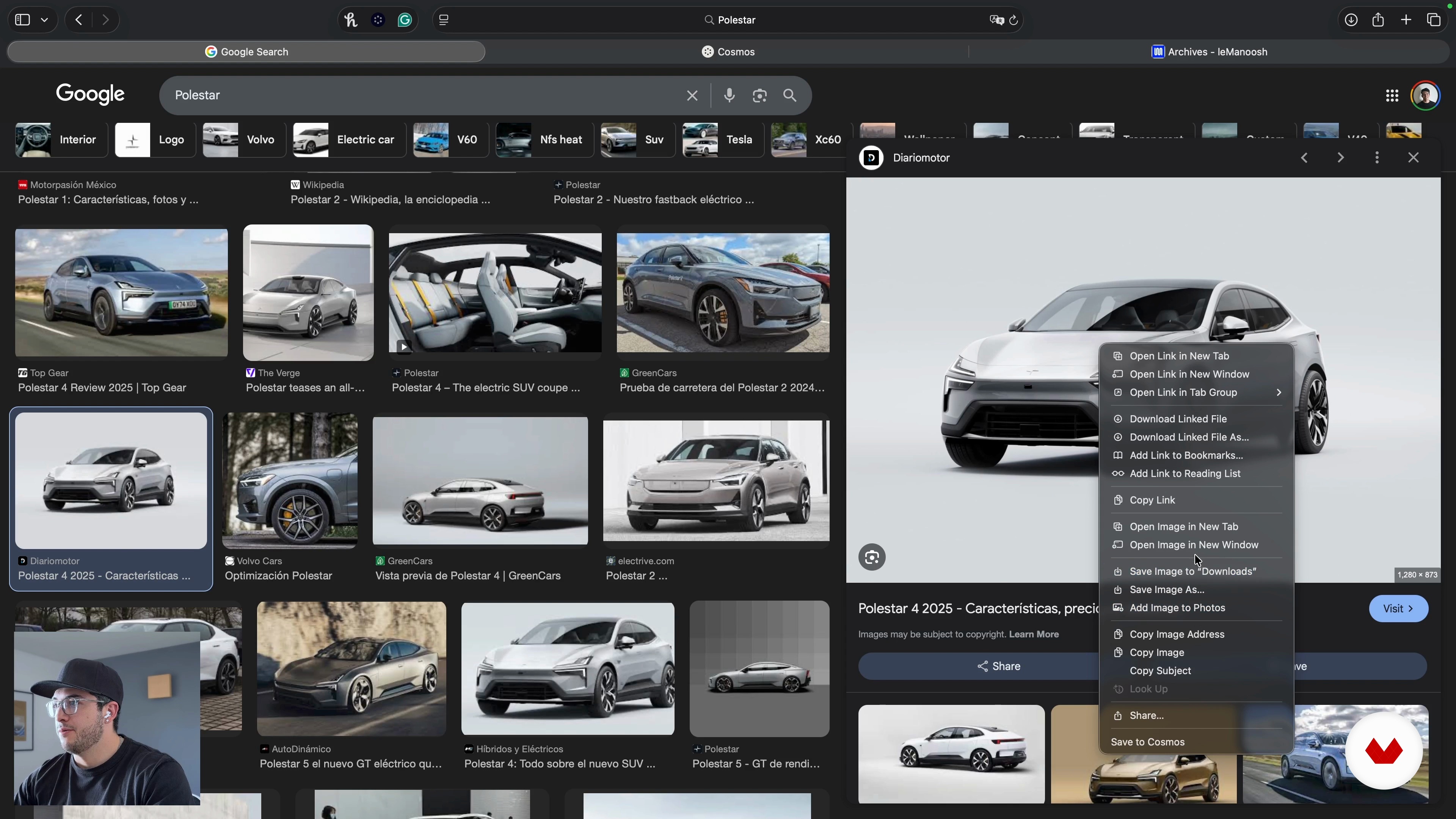Select the Tesla filter chip
Screen dimensions: 1456x819
click(723, 140)
